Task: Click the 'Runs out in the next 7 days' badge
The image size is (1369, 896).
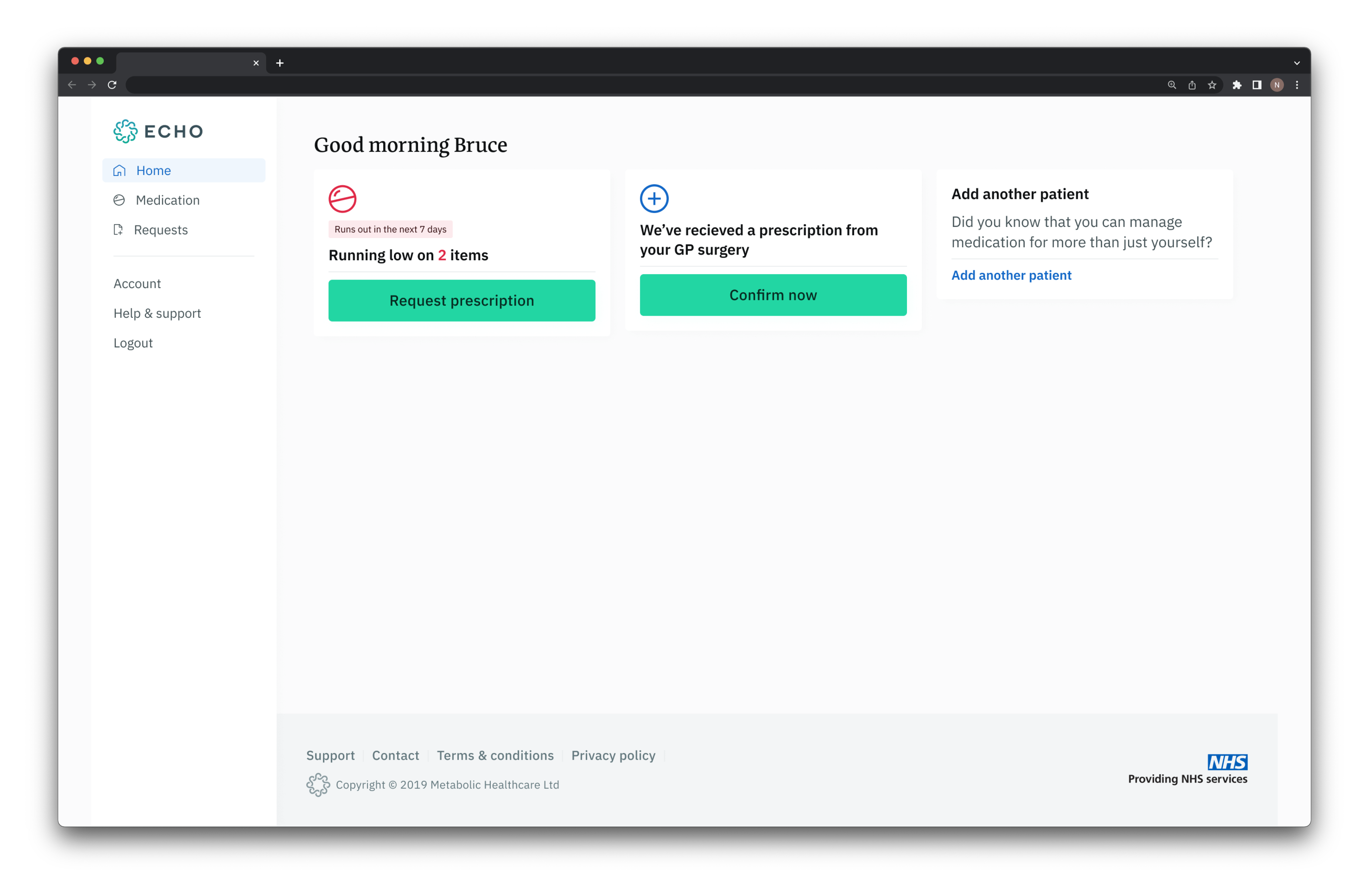Action: (x=391, y=230)
